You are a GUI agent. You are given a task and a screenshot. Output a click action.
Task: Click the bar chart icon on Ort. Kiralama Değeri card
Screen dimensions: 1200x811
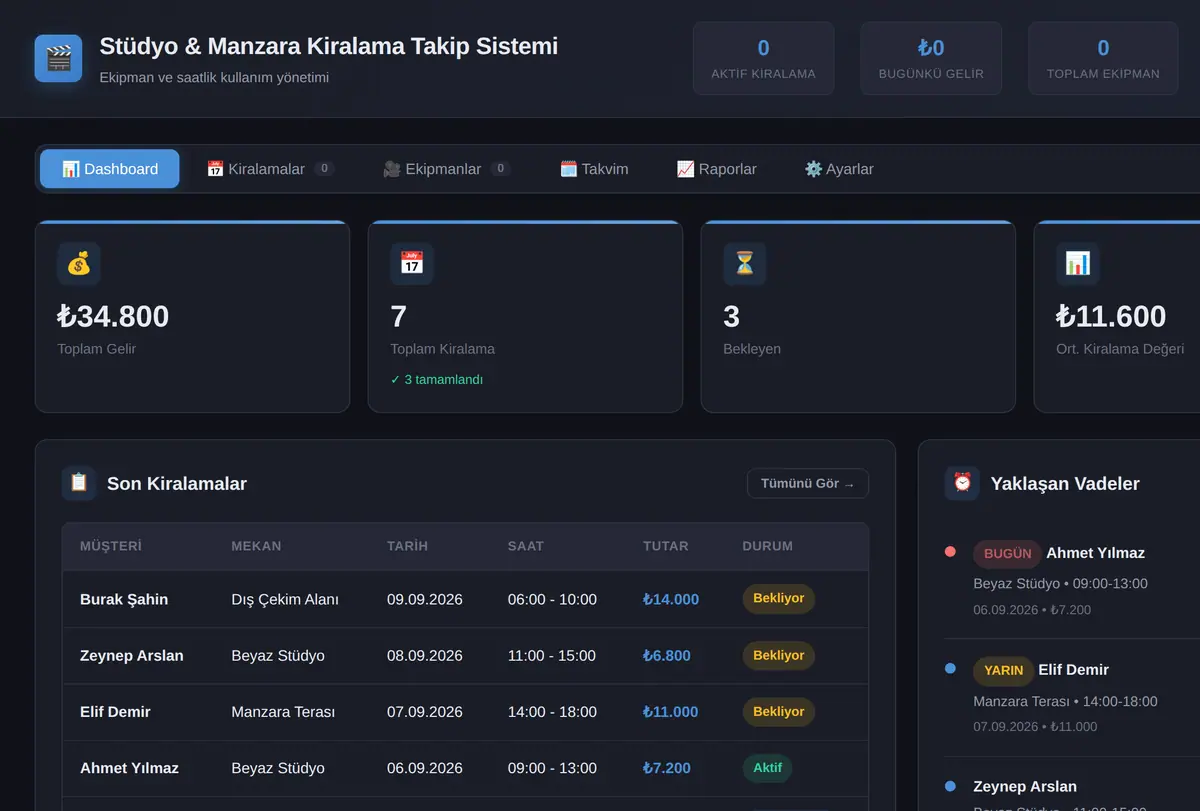1078,264
